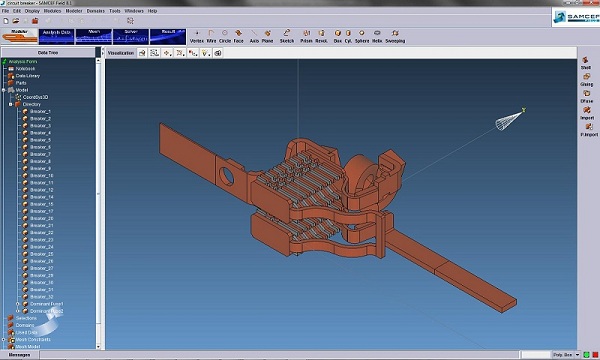
Task: Select the Axis tool
Action: (254, 36)
